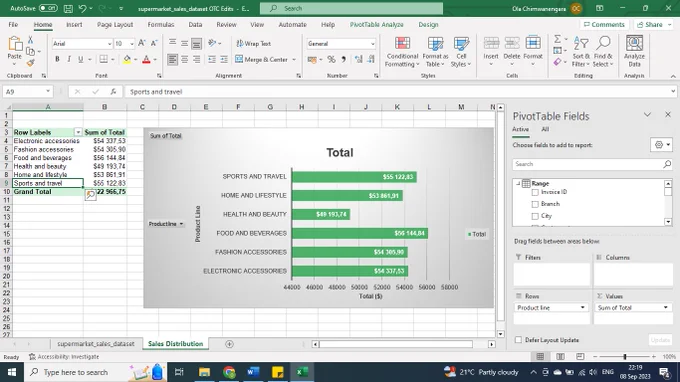The image size is (680, 382).
Task: Toggle Wrap Text
Action: tap(254, 43)
